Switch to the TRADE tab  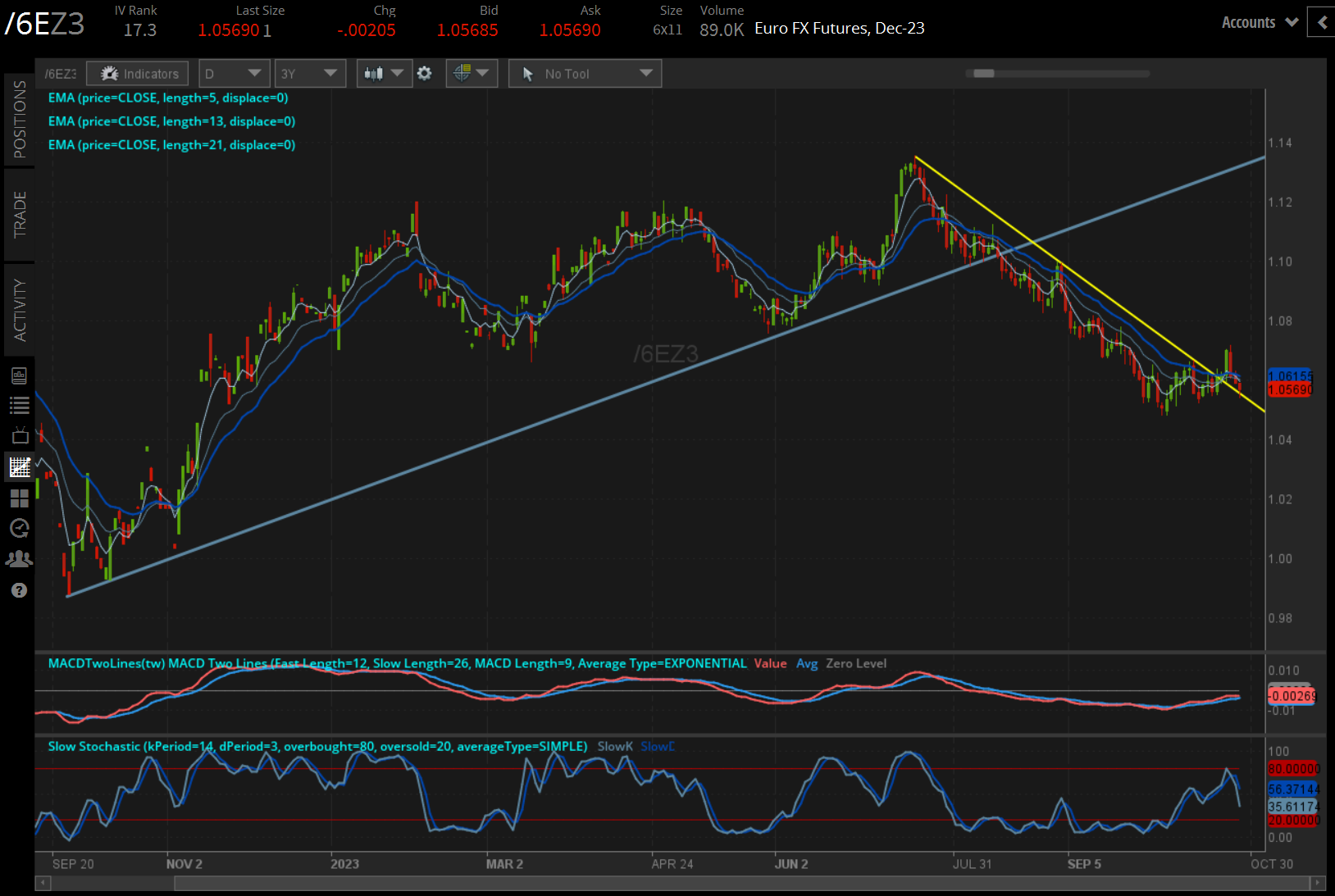tap(20, 214)
